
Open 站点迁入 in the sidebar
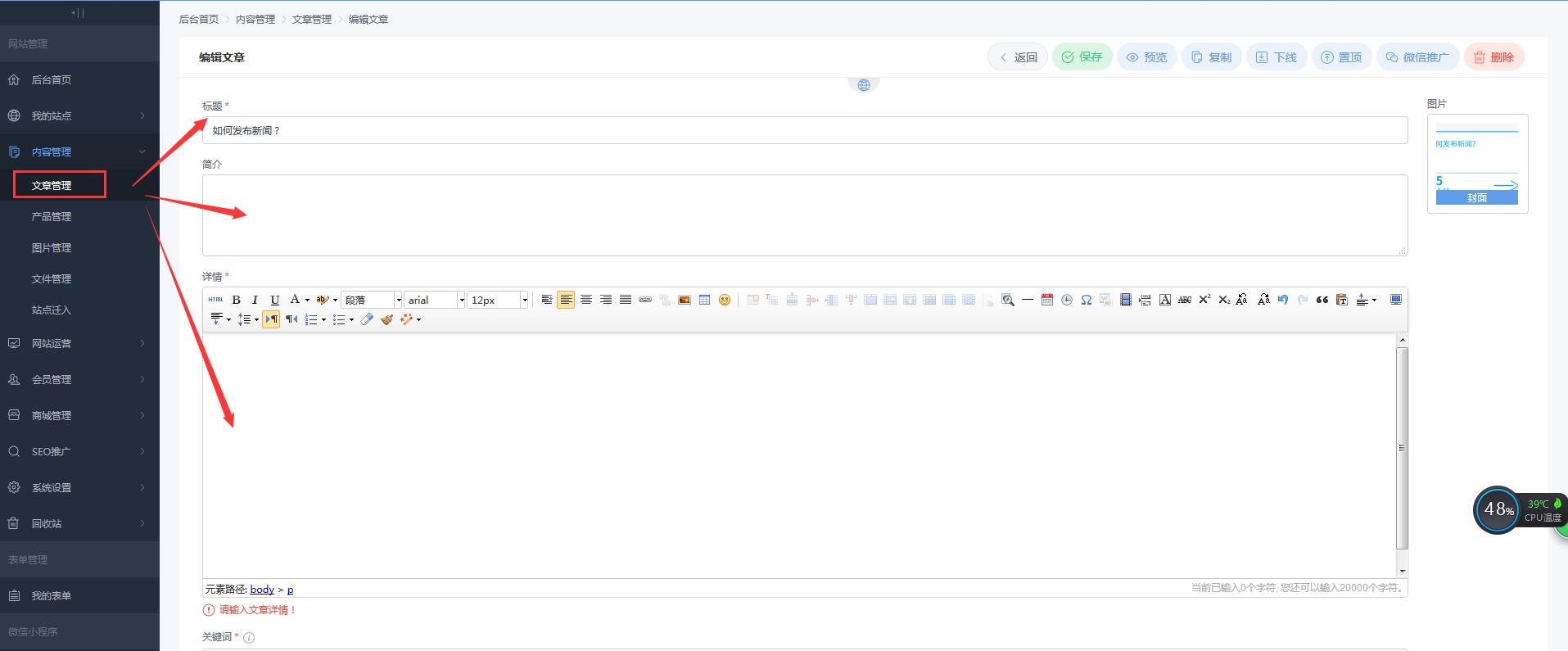[x=52, y=310]
